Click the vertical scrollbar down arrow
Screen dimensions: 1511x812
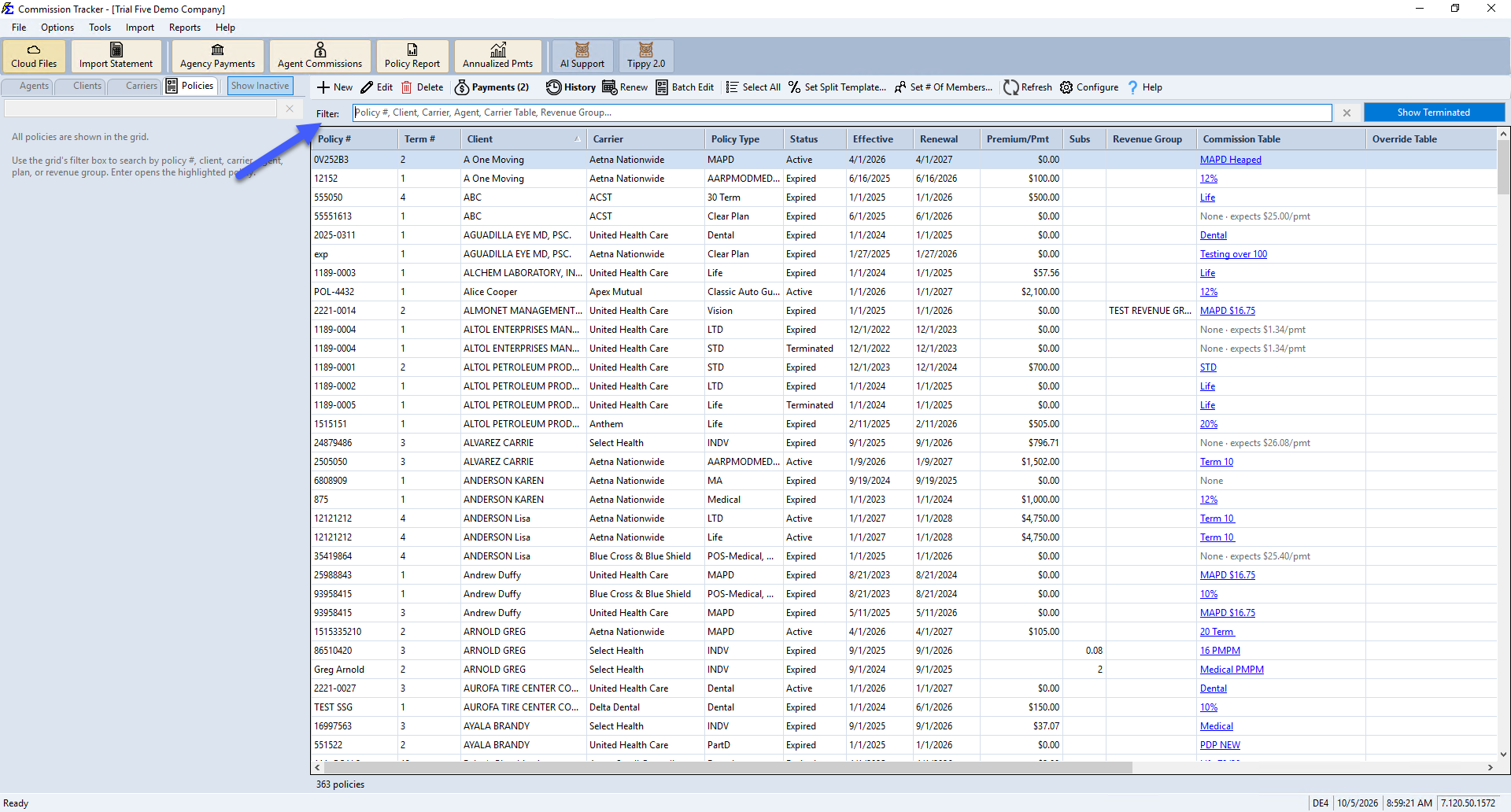pyautogui.click(x=1503, y=755)
